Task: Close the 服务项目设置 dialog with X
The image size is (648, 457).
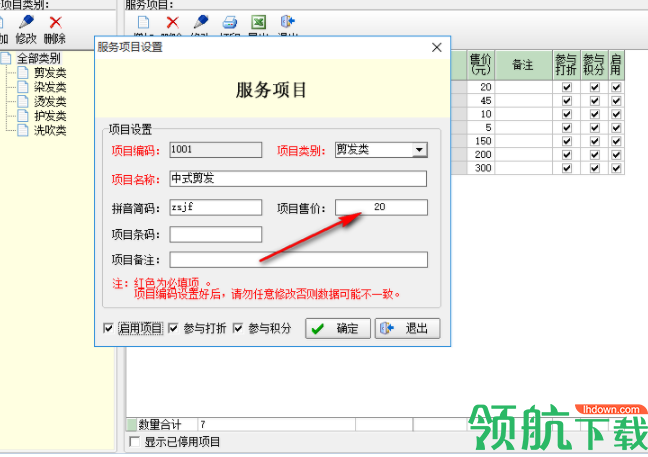Action: click(x=437, y=48)
